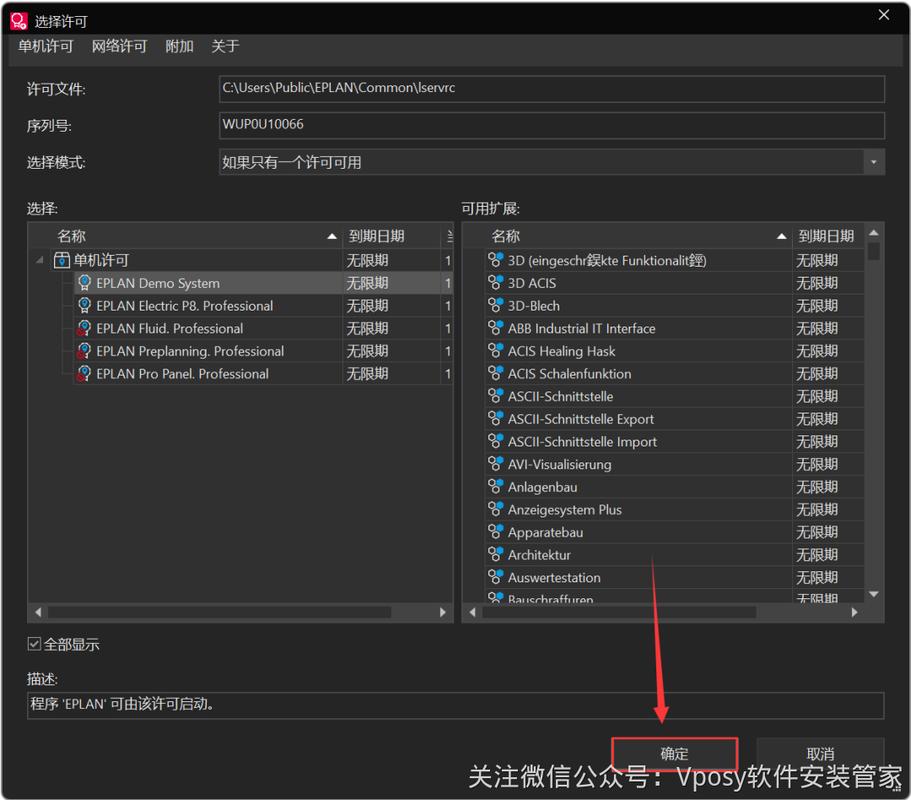The image size is (911, 800).
Task: Click the ASCII-Schnittstelle Export extension icon
Action: (495, 419)
